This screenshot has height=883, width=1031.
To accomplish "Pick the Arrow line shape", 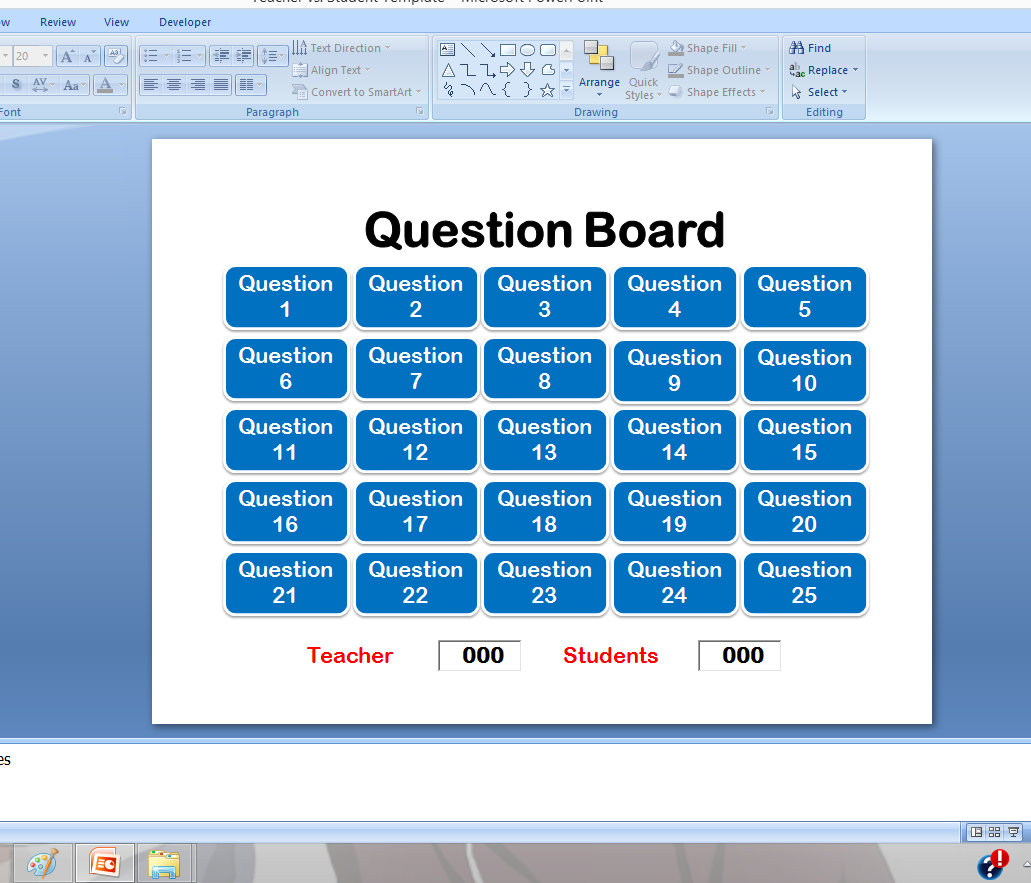I will point(487,49).
